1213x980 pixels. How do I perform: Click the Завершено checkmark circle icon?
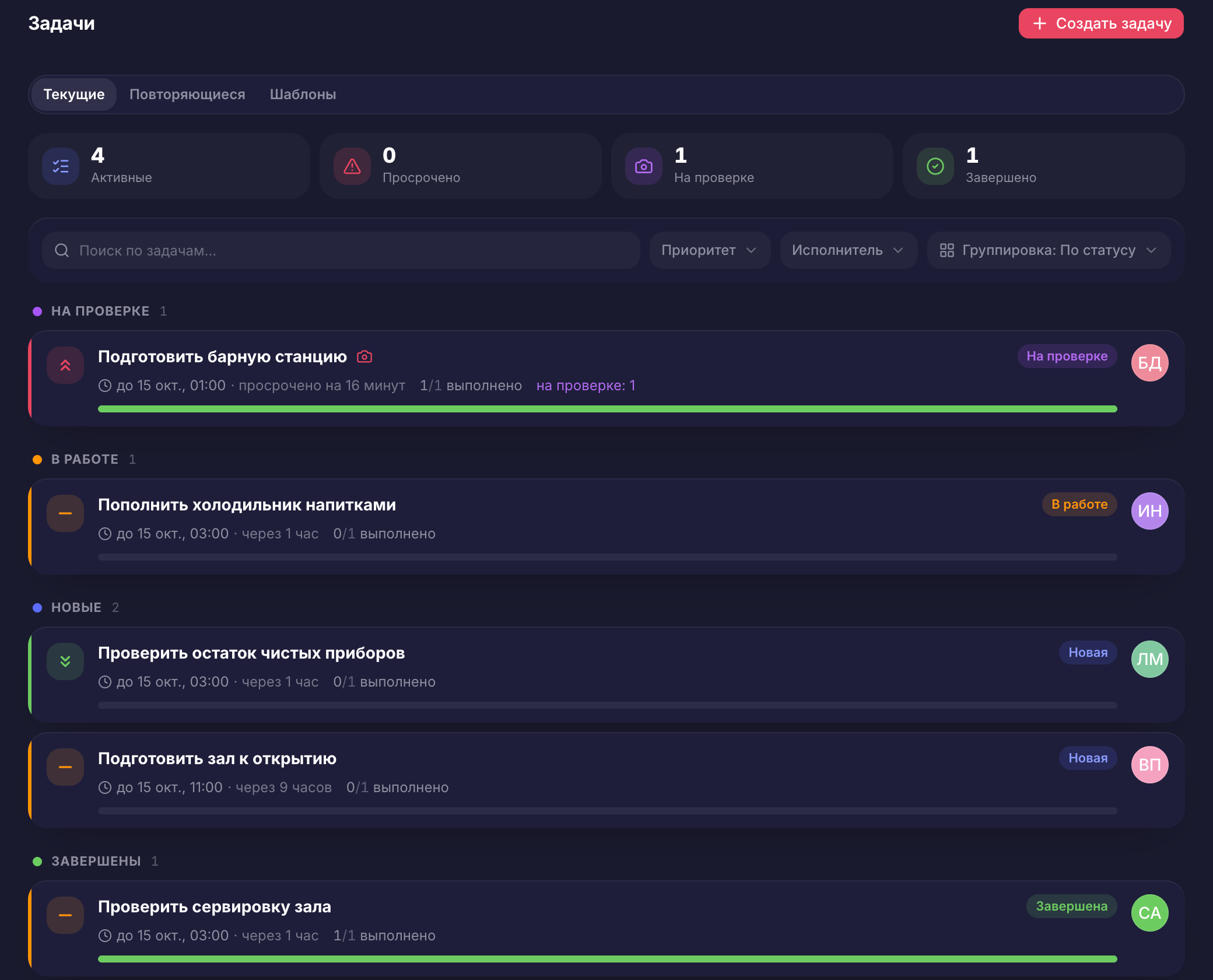(935, 166)
